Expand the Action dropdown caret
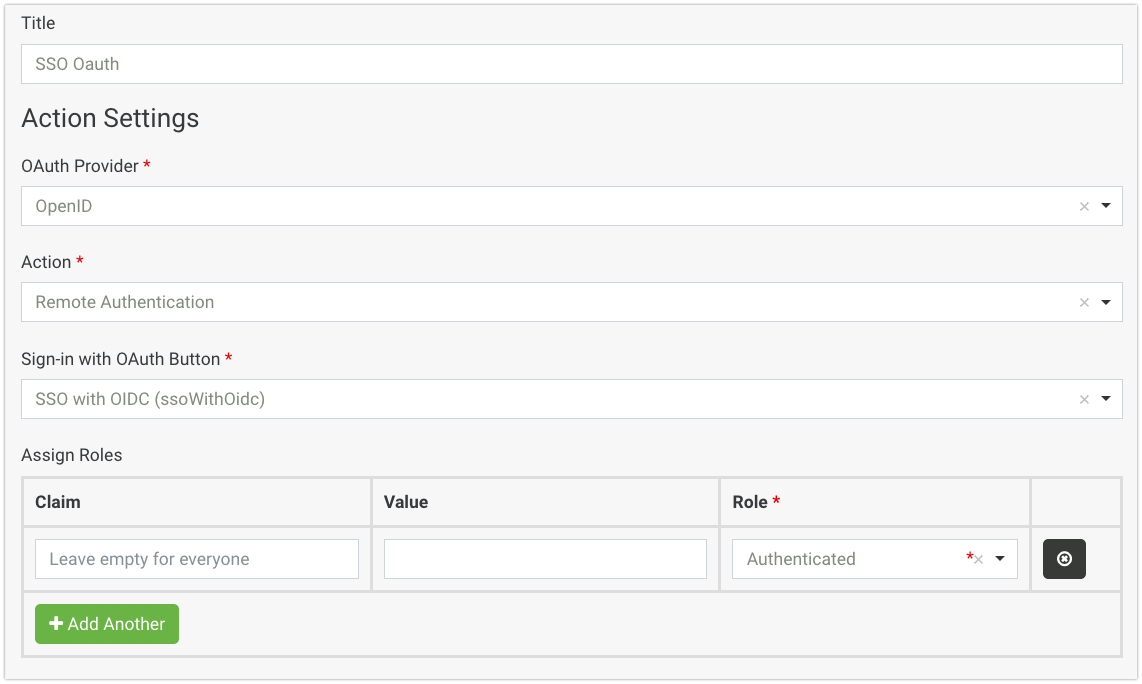This screenshot has height=684, width=1142. pos(1106,302)
